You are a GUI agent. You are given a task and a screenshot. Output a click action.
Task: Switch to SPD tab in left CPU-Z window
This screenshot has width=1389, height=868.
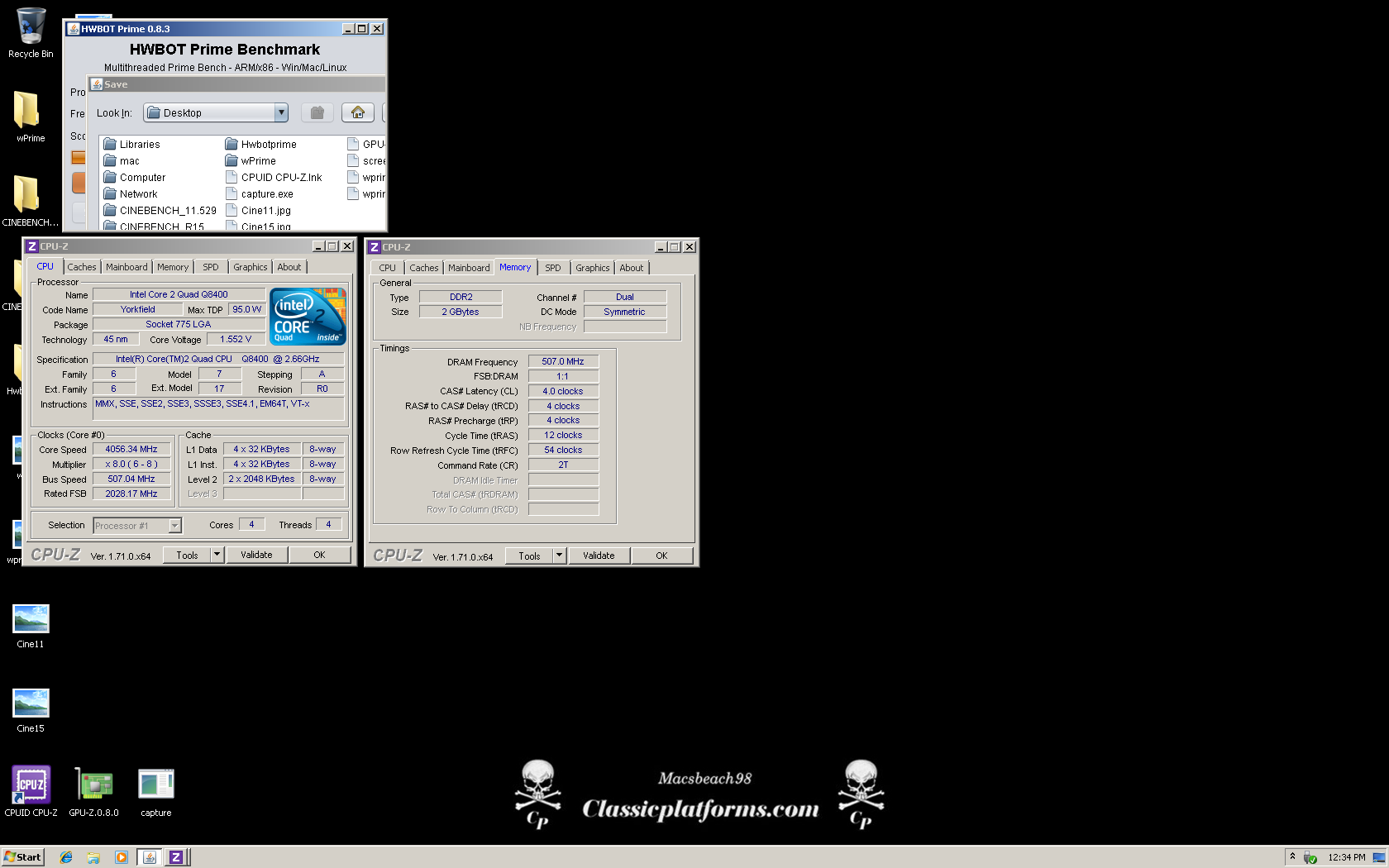pyautogui.click(x=211, y=267)
